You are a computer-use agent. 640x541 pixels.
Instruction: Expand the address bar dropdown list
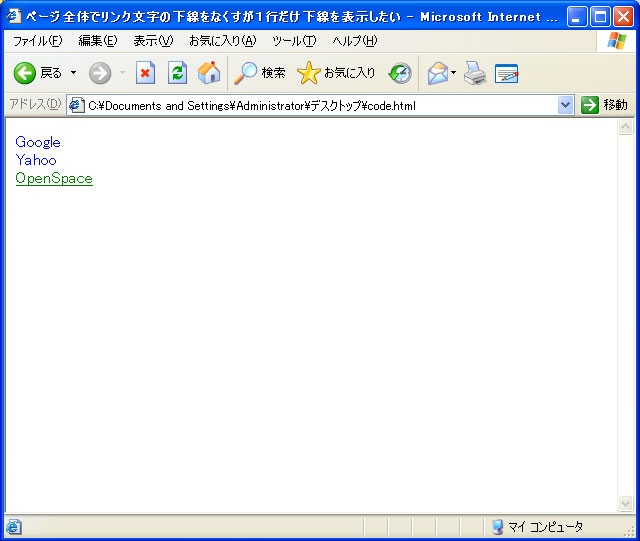click(x=566, y=105)
